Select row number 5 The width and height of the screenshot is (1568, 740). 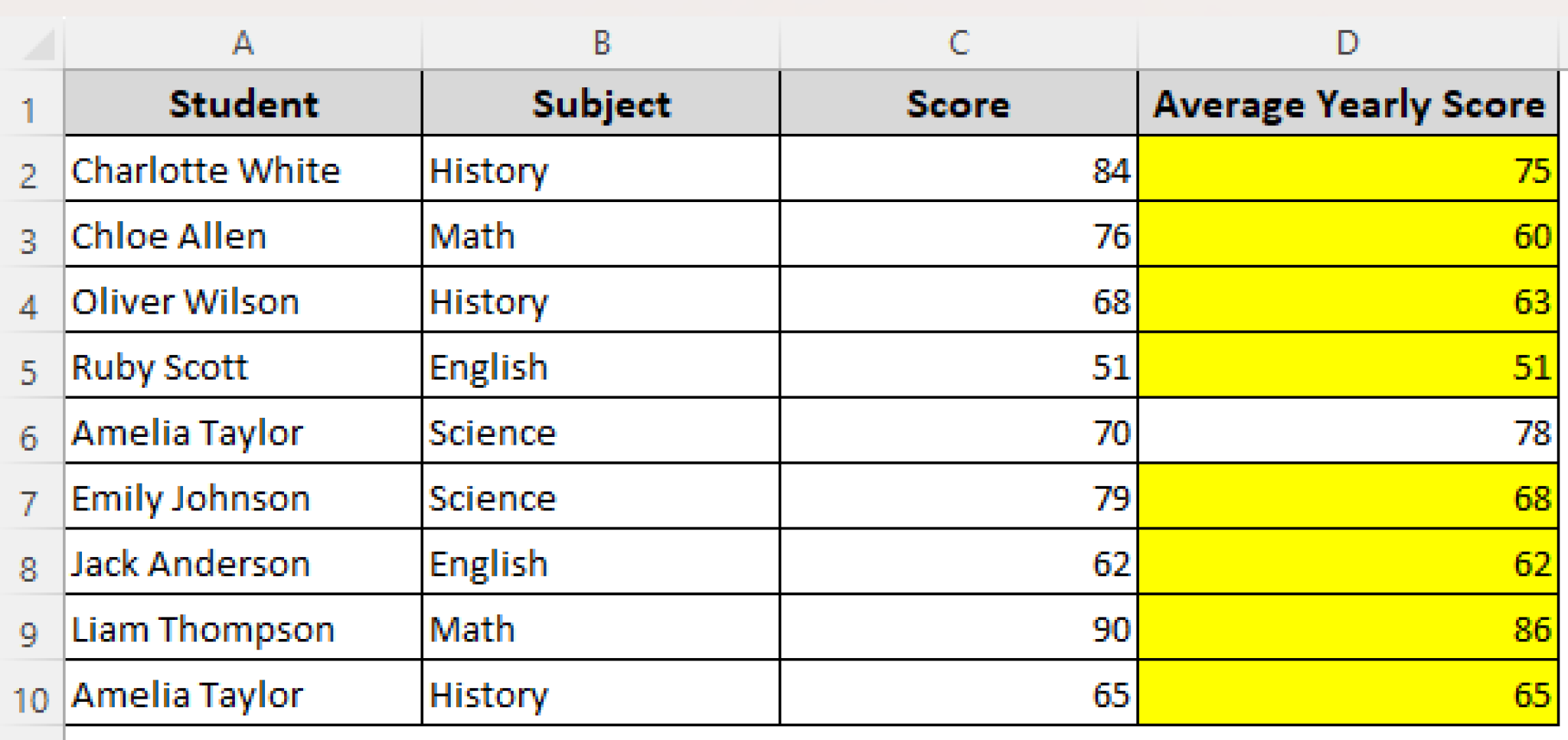click(x=31, y=367)
